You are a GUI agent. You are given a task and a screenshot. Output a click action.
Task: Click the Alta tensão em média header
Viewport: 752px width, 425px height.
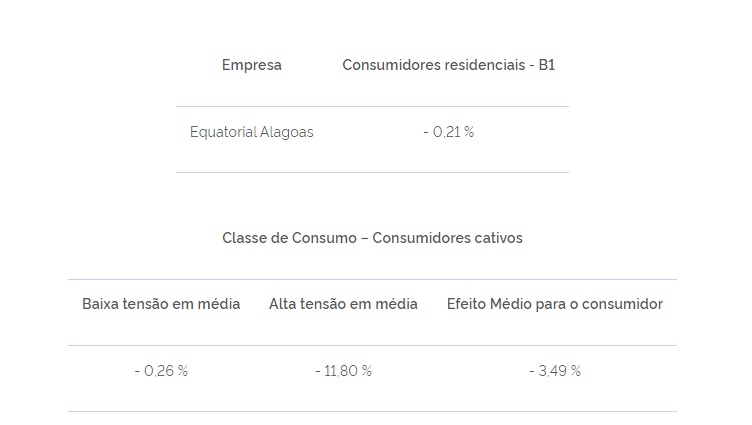pyautogui.click(x=343, y=304)
